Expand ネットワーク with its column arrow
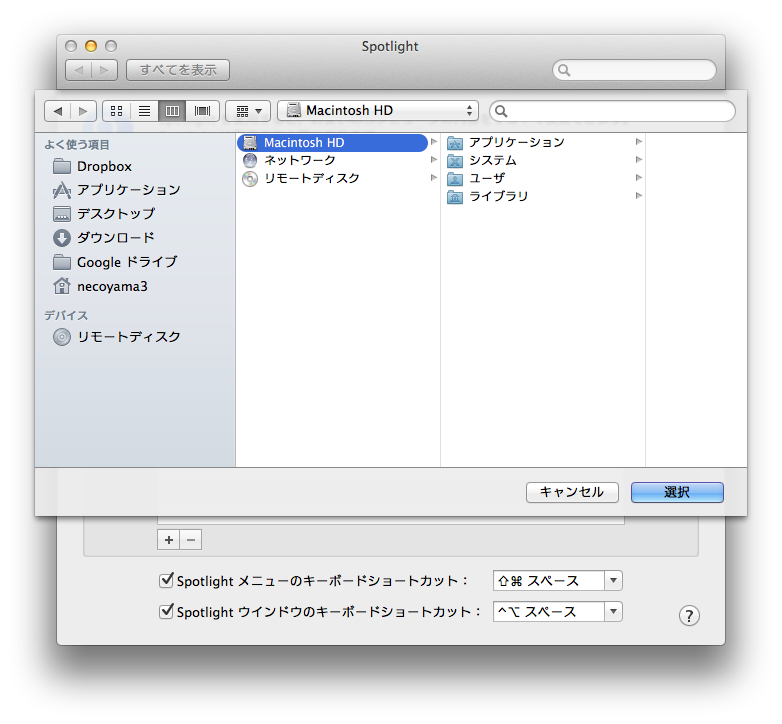 (x=434, y=160)
